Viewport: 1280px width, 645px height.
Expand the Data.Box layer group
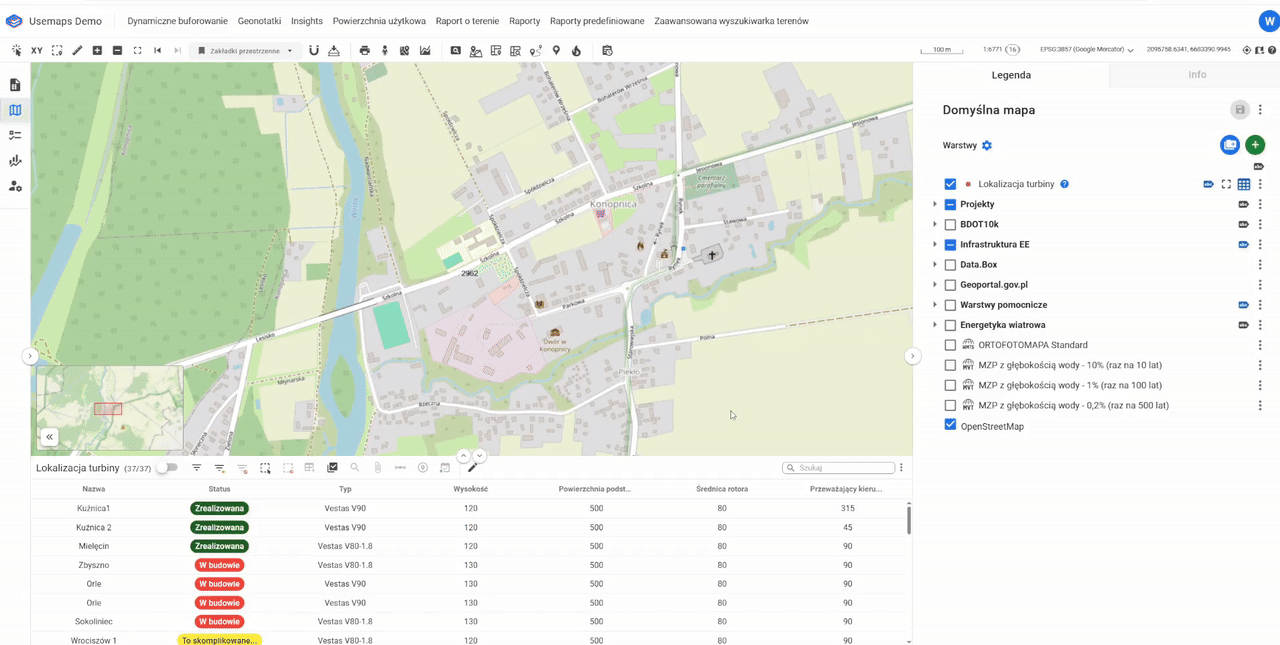pos(935,265)
